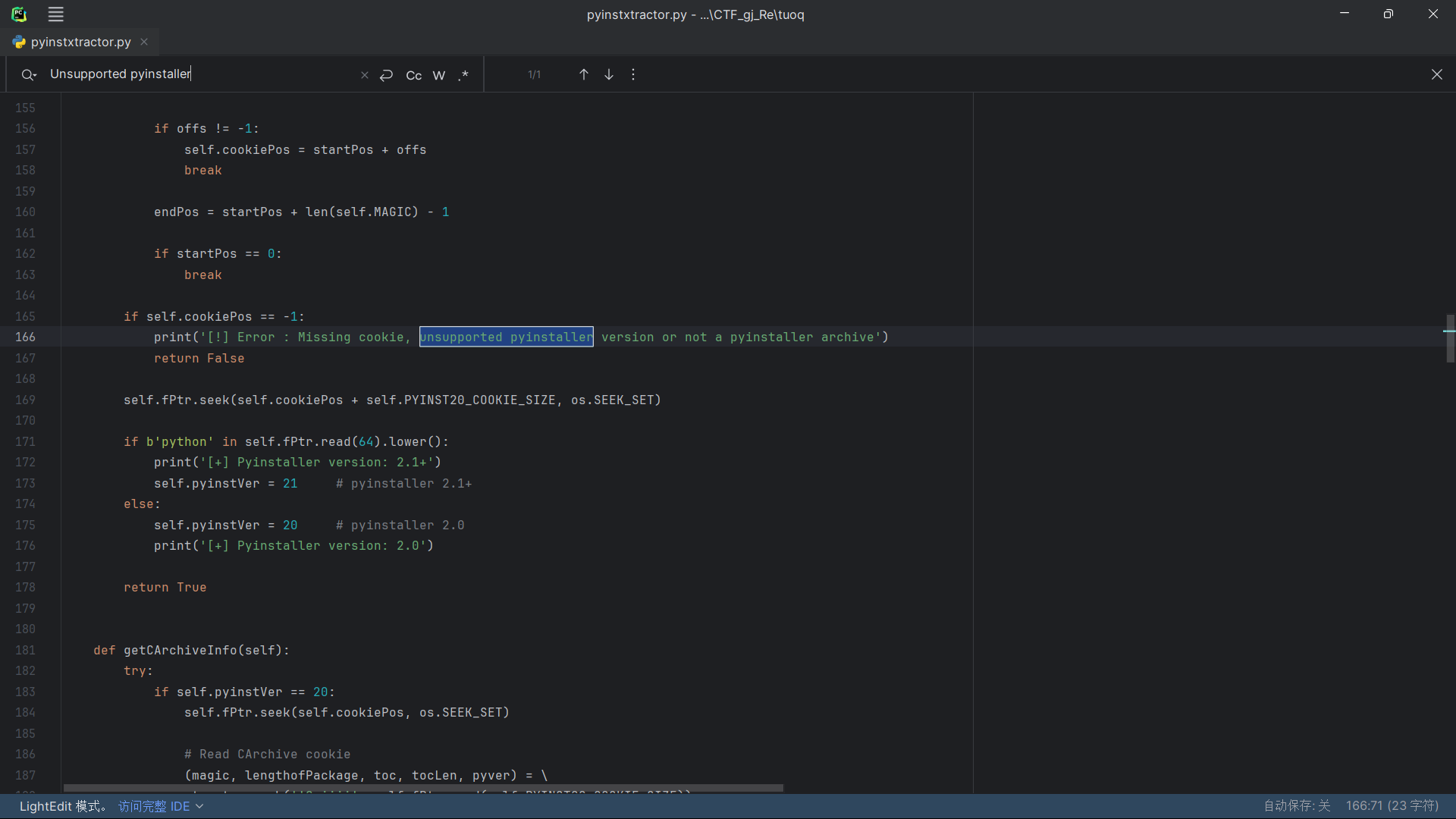This screenshot has height=819, width=1456.
Task: Focus the find text input field
Action: 201,74
